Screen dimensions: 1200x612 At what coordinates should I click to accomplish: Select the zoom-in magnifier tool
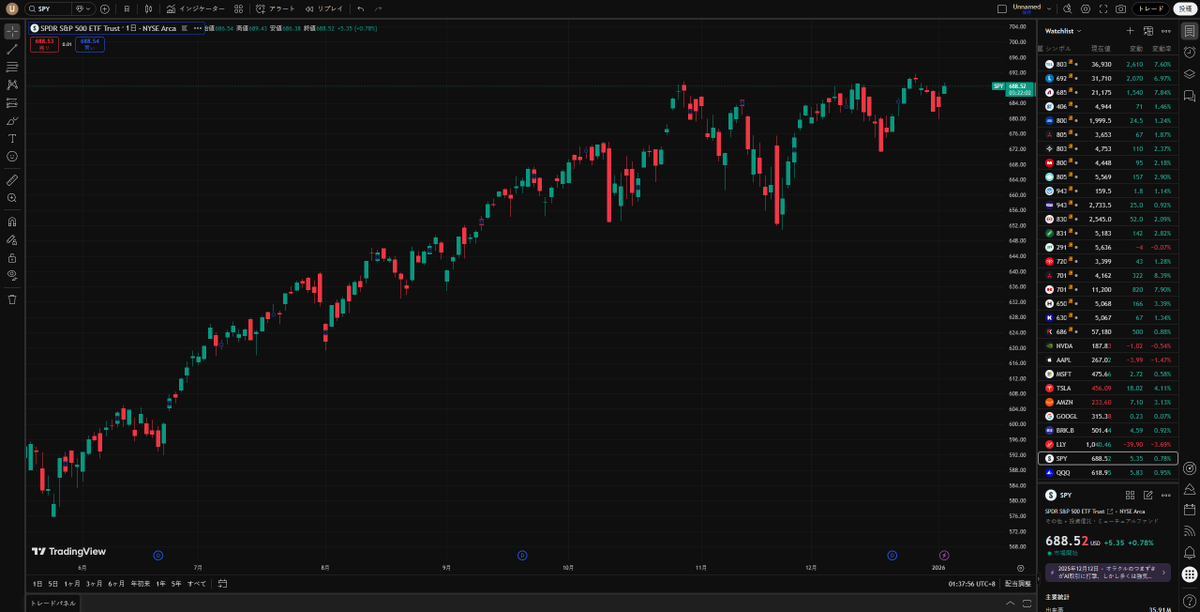[12, 198]
